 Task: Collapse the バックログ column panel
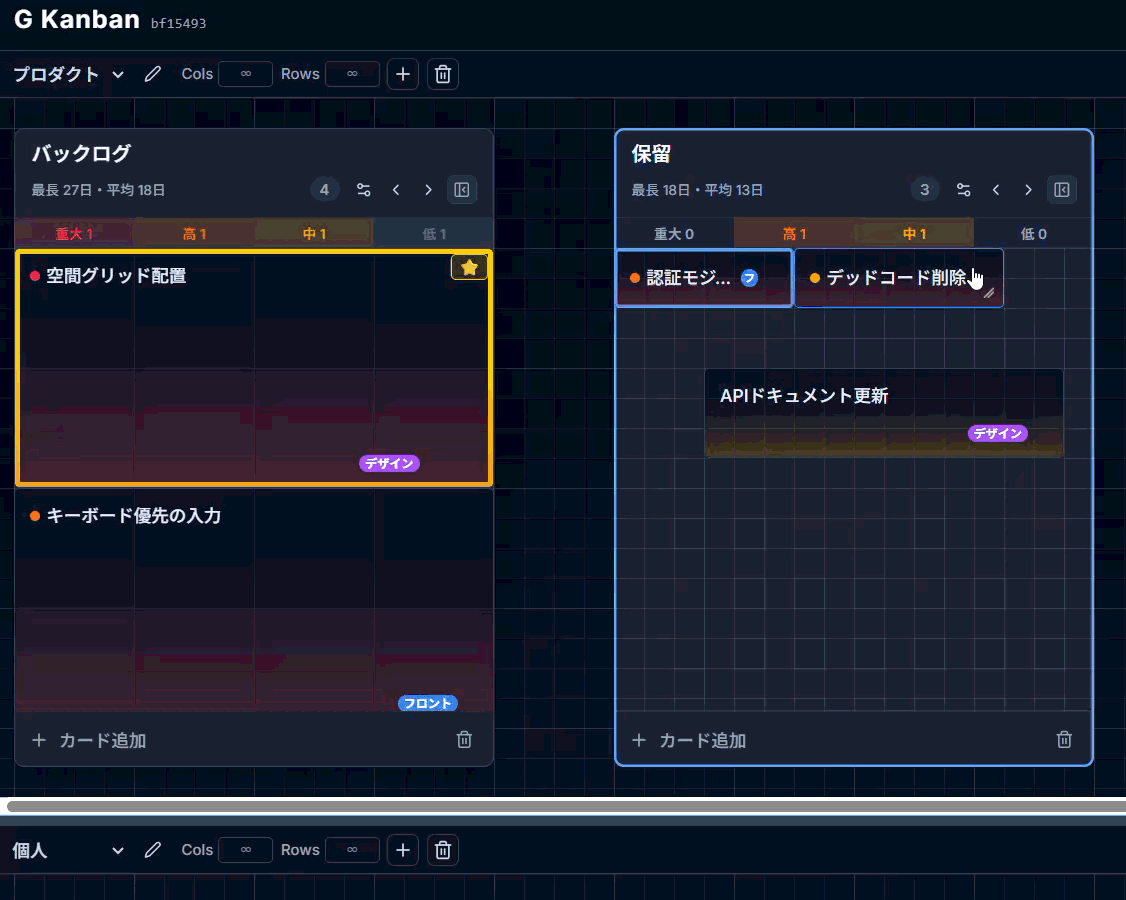(x=462, y=190)
